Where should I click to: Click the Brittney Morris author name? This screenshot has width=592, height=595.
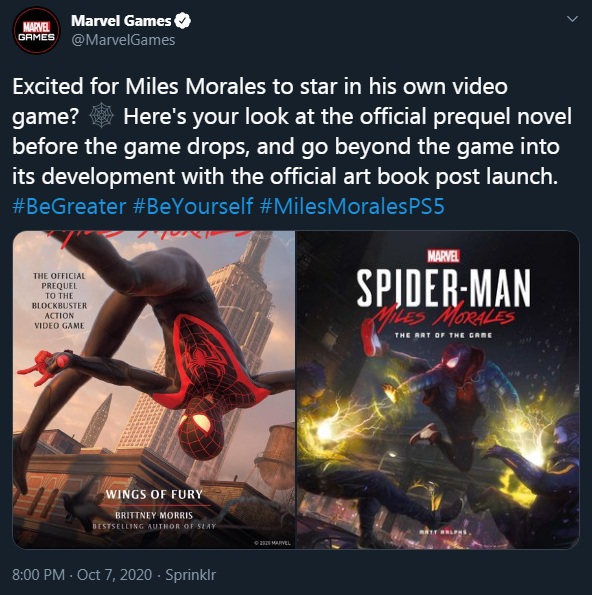[154, 515]
